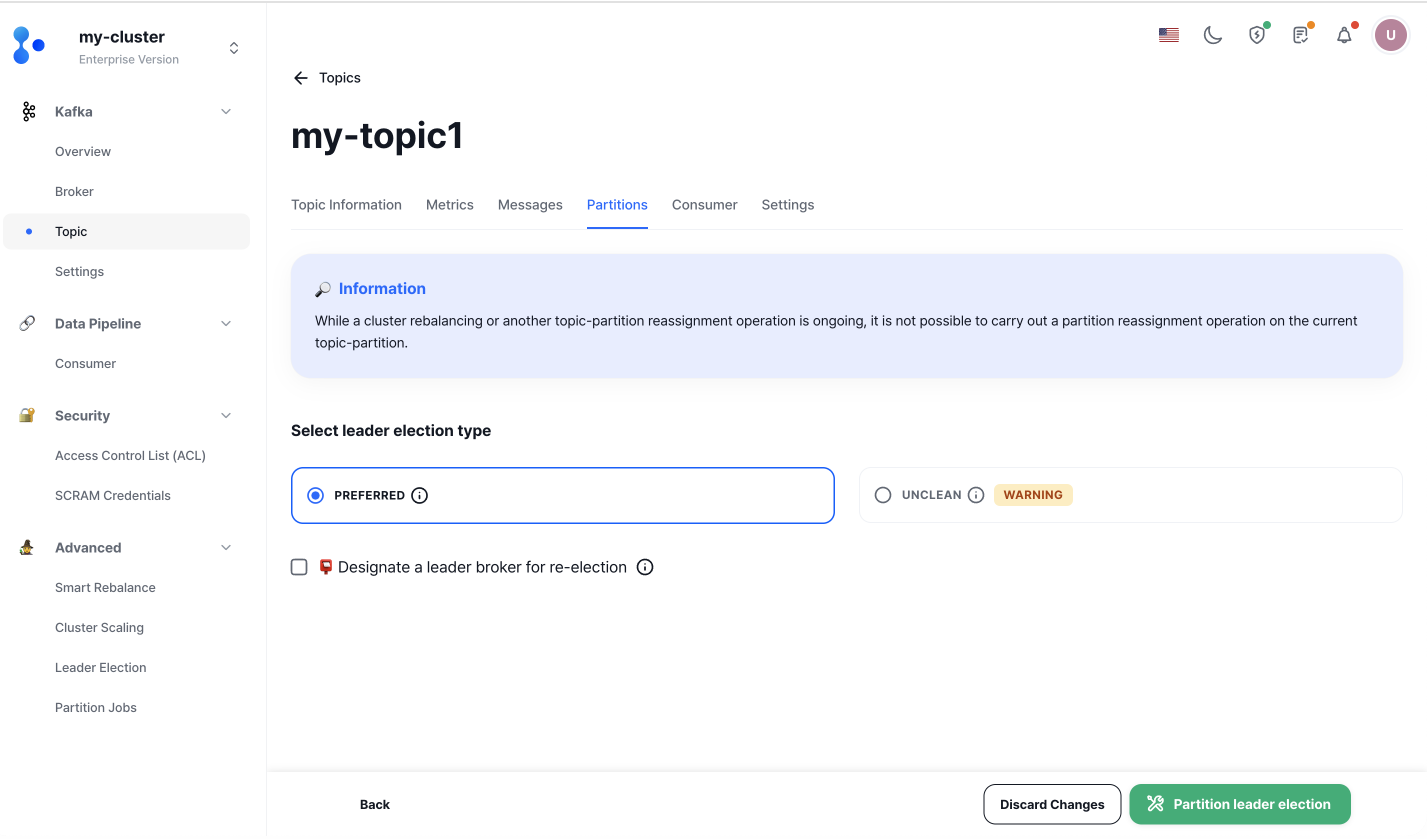Screen dimensions: 1427x839
Task: Open the task list icon in header
Action: click(1300, 35)
